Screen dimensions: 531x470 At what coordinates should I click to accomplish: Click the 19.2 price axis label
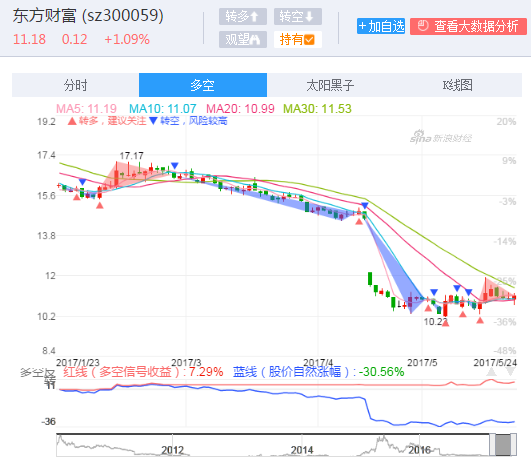point(46,122)
